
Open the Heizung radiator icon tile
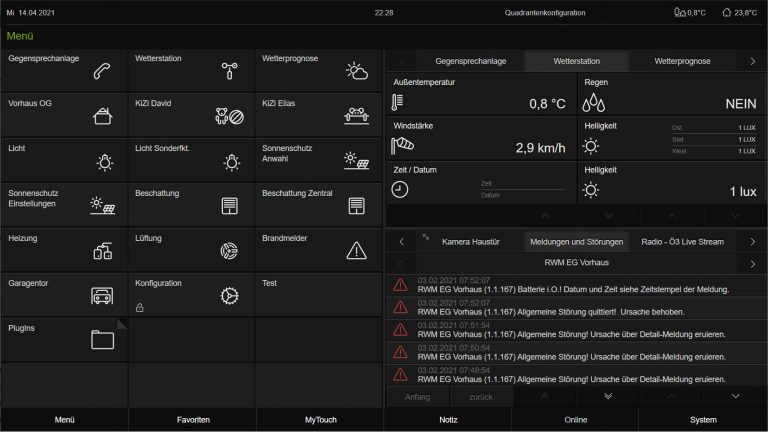[101, 251]
